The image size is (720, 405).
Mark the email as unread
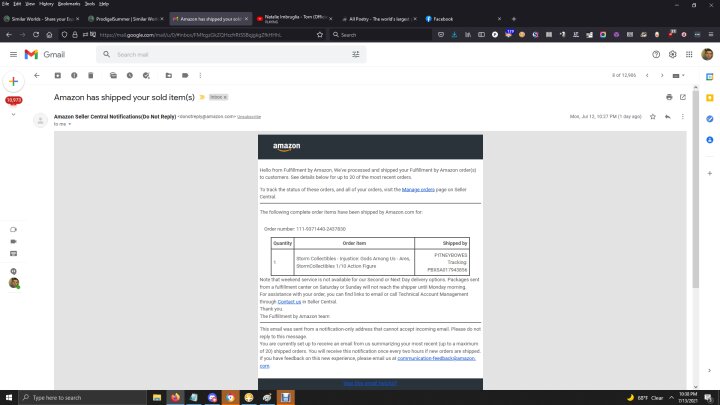(x=113, y=75)
